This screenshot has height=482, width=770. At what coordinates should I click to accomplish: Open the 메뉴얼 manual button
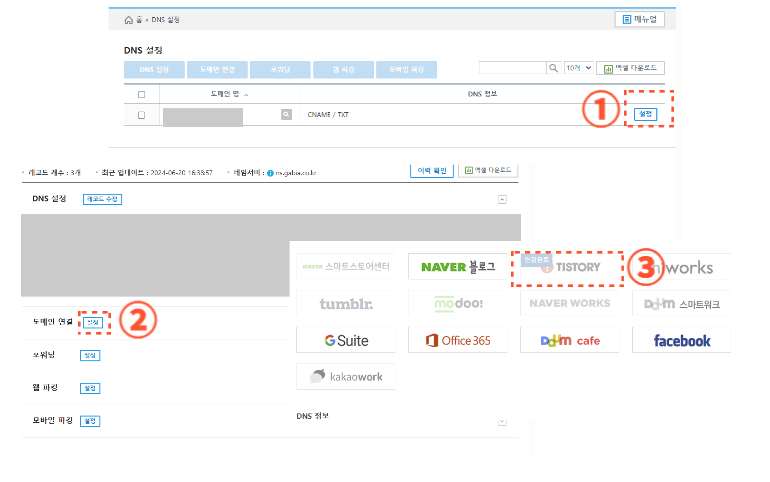click(639, 19)
